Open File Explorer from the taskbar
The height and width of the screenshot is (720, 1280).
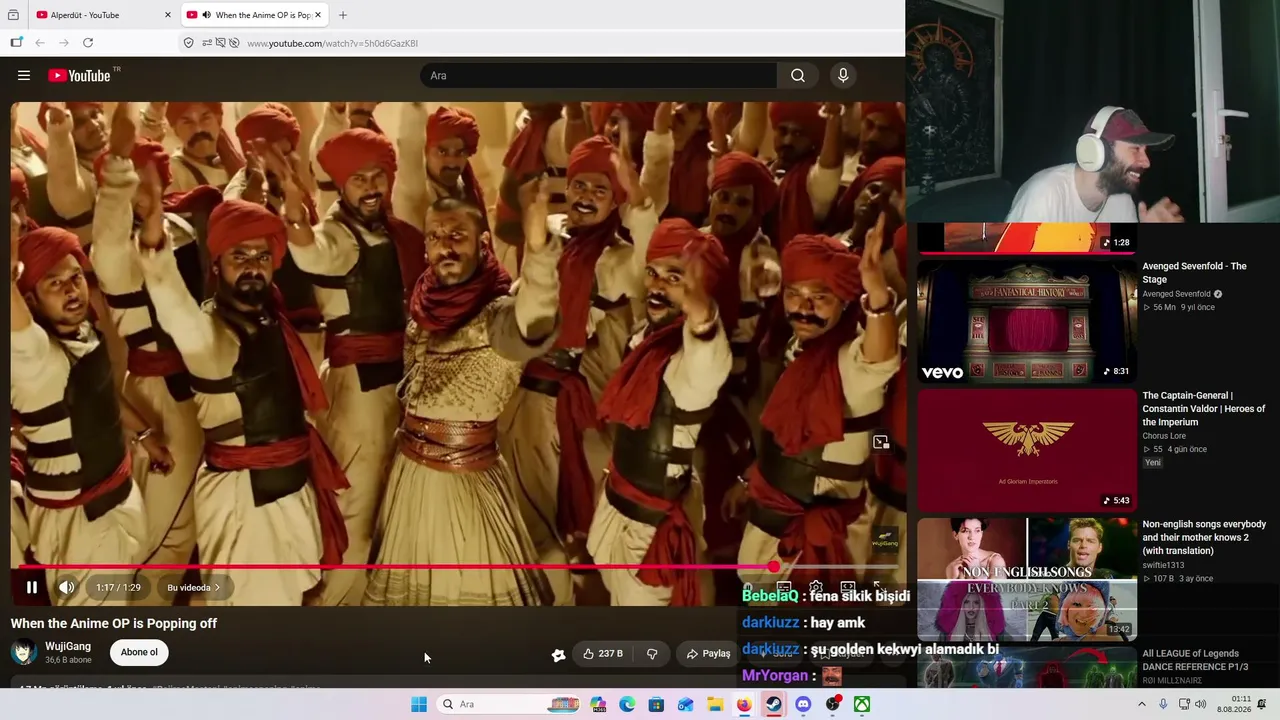(715, 704)
